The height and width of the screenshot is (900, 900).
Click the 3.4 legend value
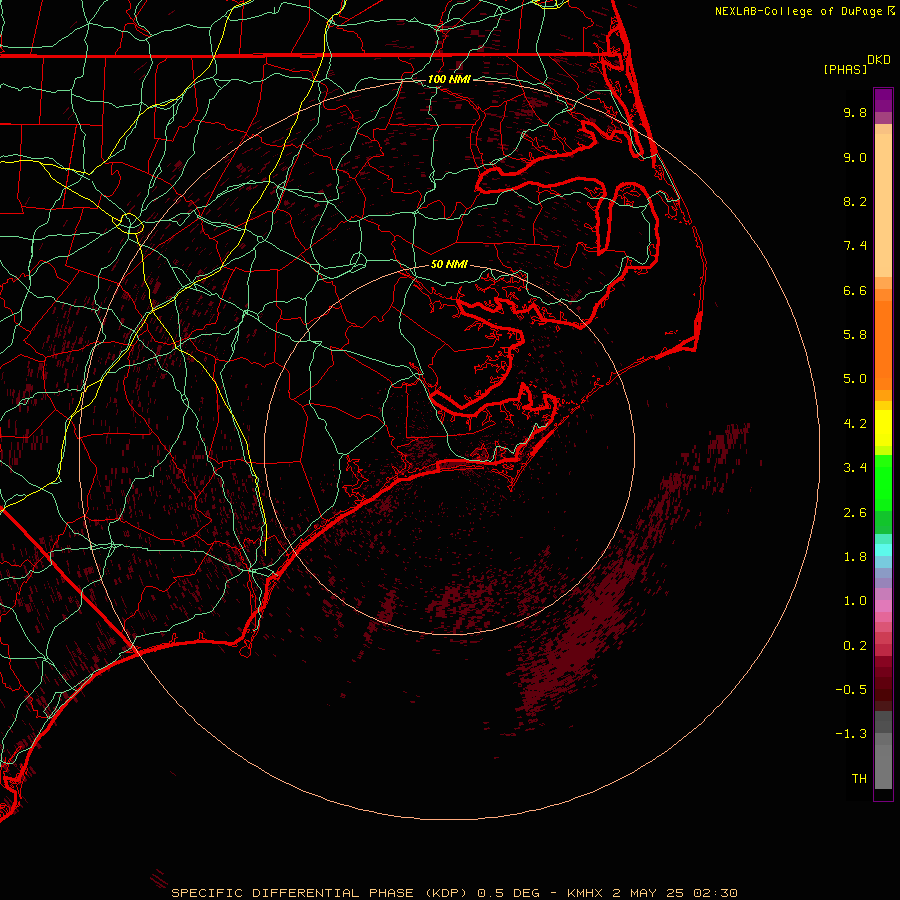855,468
